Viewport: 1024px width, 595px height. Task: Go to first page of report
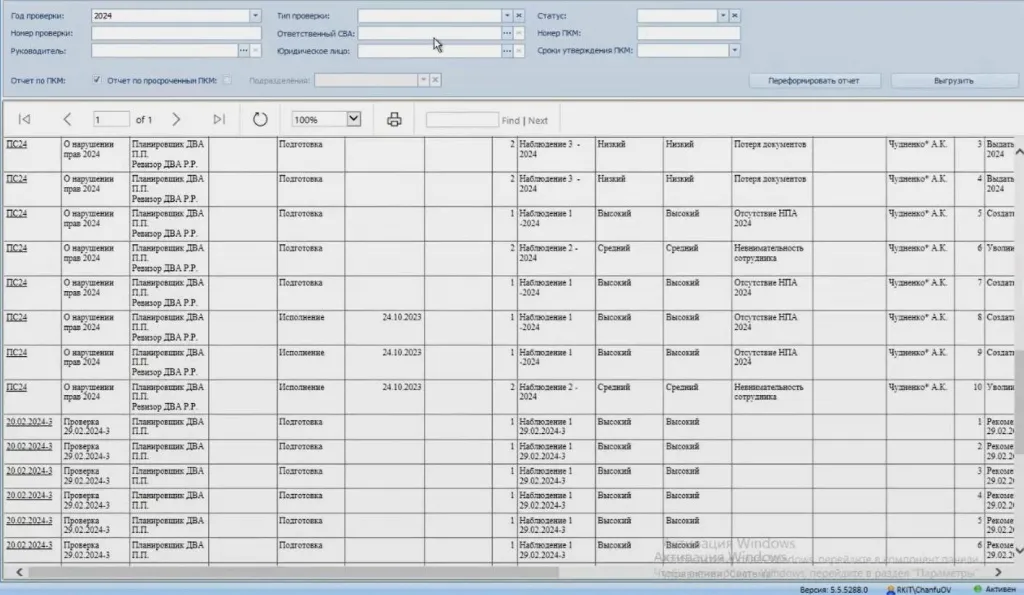[x=24, y=120]
